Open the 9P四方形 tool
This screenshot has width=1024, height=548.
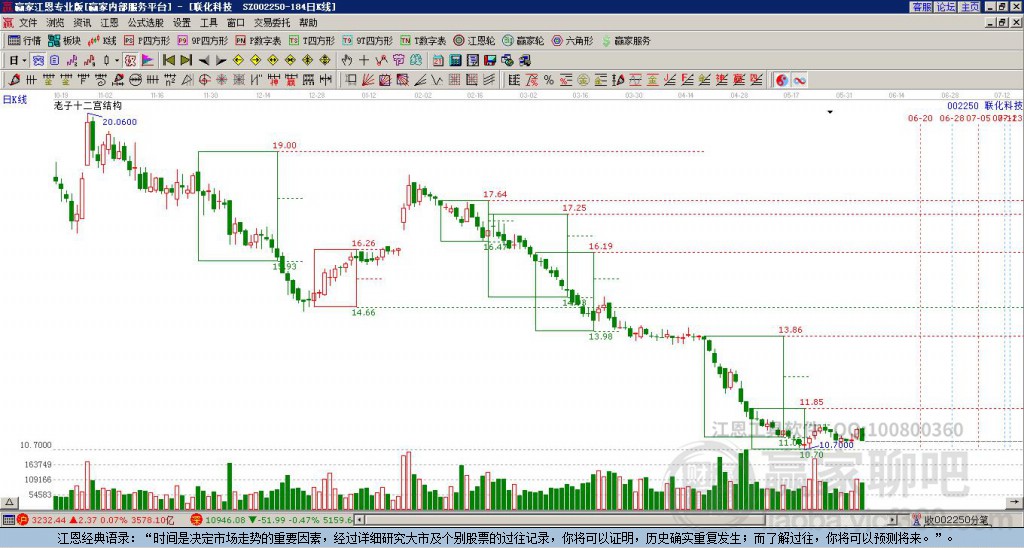203,40
